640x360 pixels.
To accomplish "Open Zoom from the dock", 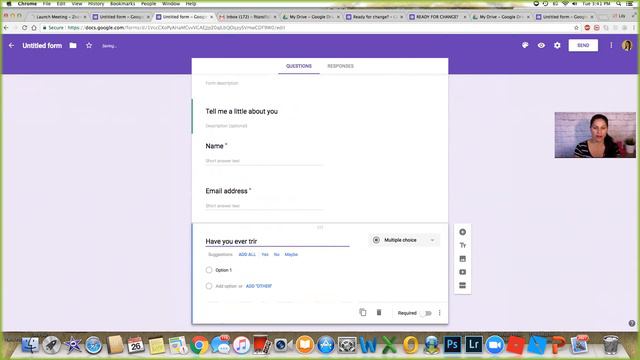I will tap(495, 345).
